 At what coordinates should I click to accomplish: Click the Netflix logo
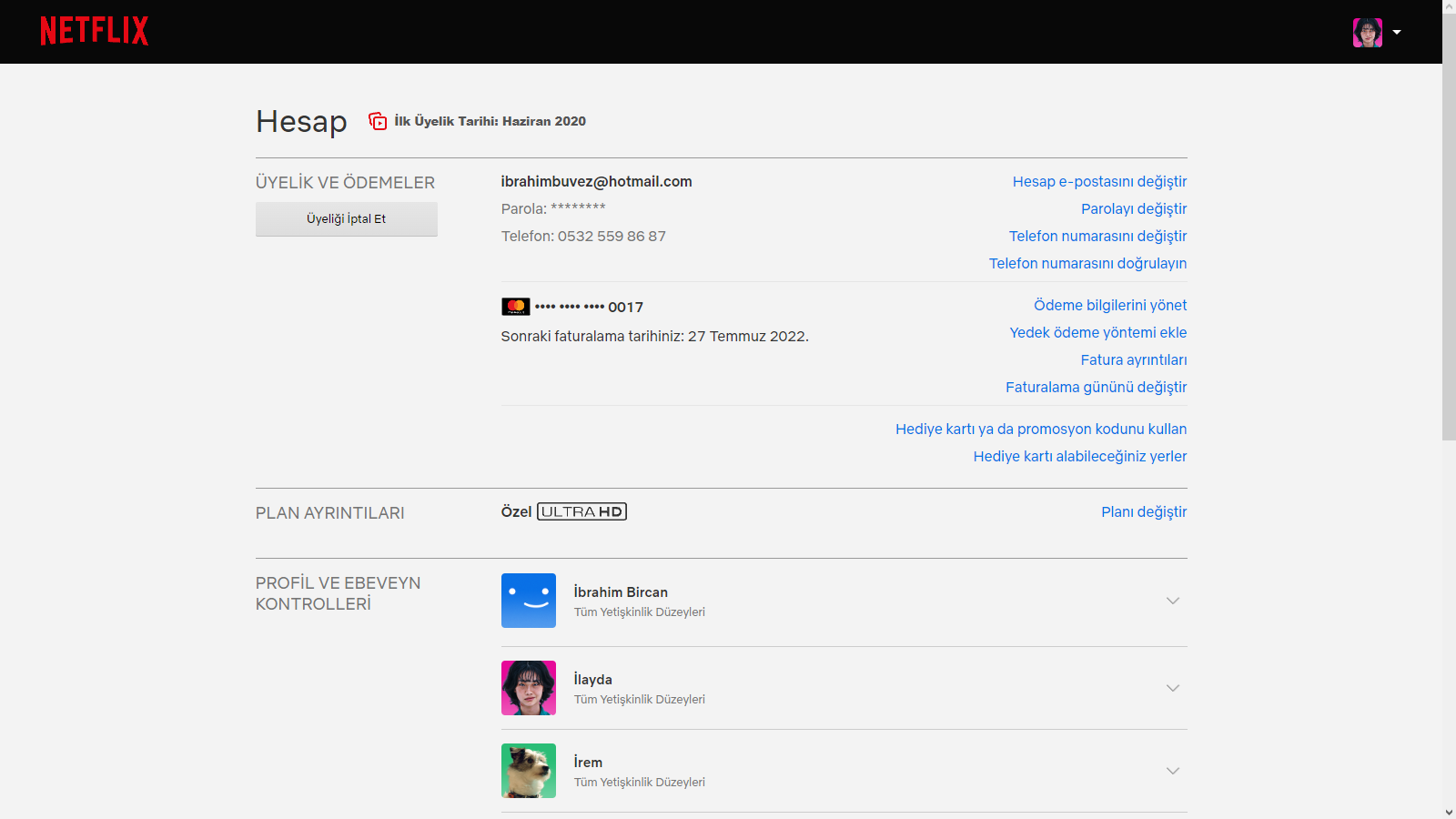tap(95, 31)
